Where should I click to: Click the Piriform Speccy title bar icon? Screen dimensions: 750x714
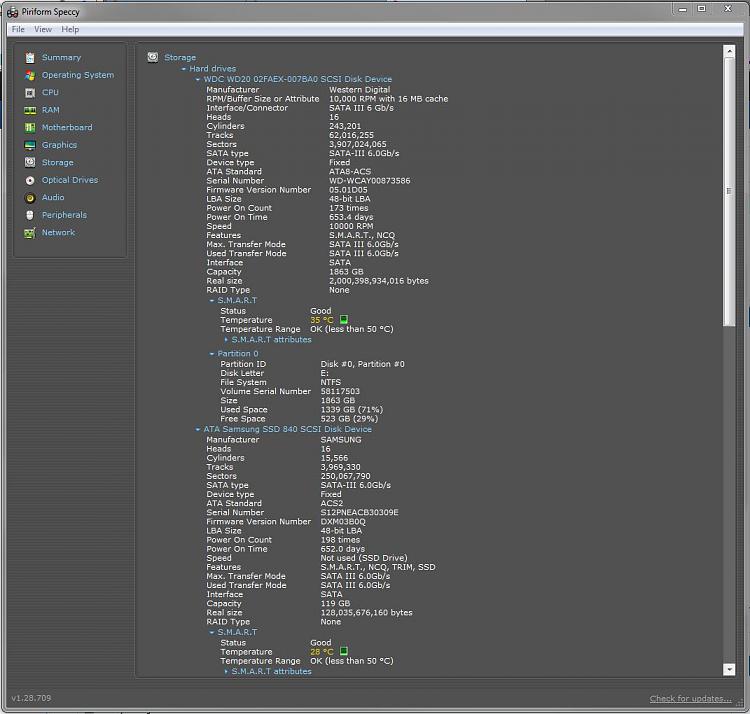click(x=12, y=12)
